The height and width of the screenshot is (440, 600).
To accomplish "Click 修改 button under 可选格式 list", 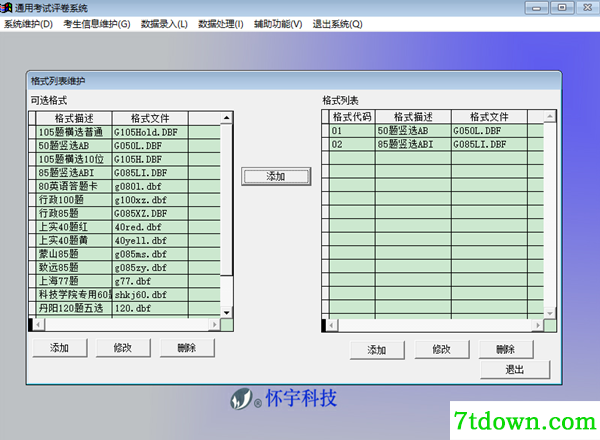I will [x=123, y=348].
